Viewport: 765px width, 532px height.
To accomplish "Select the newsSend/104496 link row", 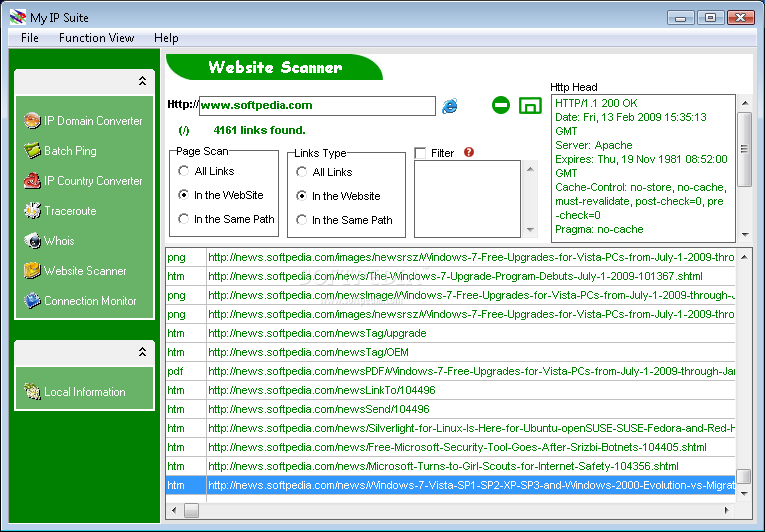I will 450,409.
